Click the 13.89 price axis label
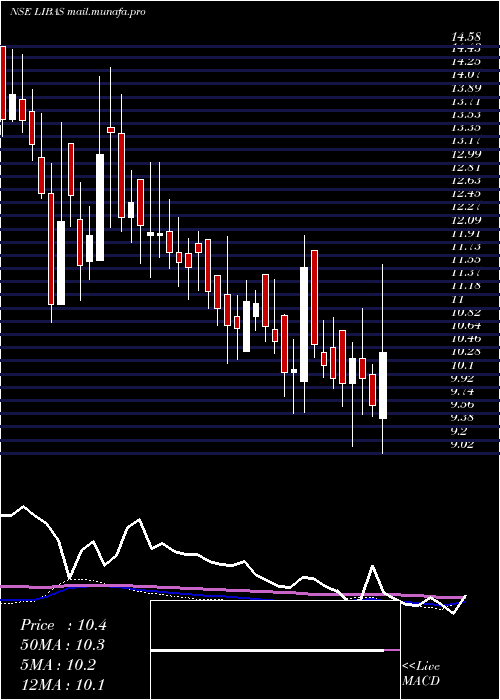The image size is (500, 700). click(x=466, y=89)
